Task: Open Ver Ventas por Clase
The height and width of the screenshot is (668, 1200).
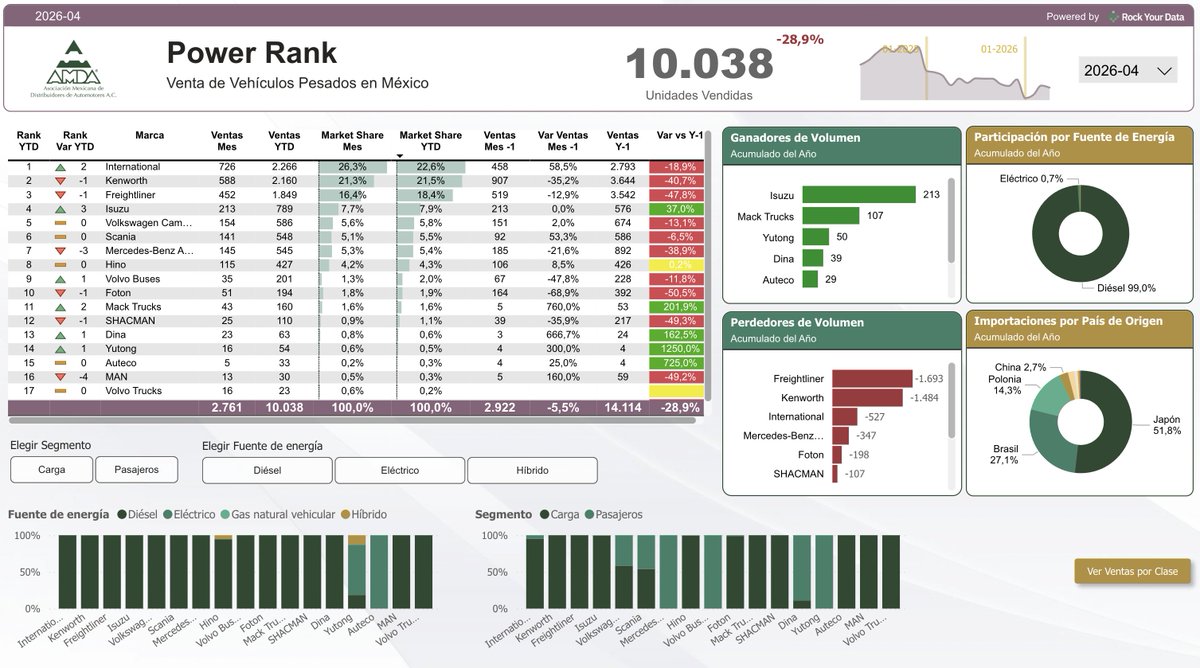Action: (1133, 572)
